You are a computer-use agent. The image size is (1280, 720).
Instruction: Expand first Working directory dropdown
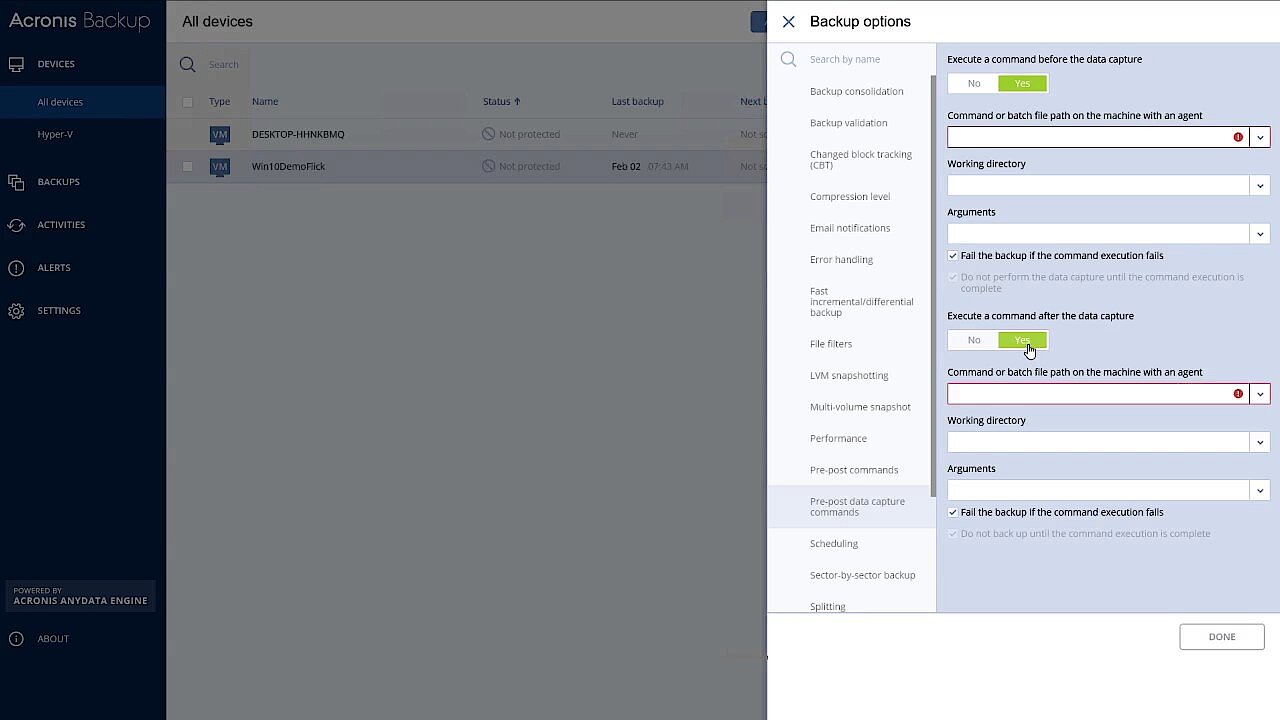[x=1260, y=186]
